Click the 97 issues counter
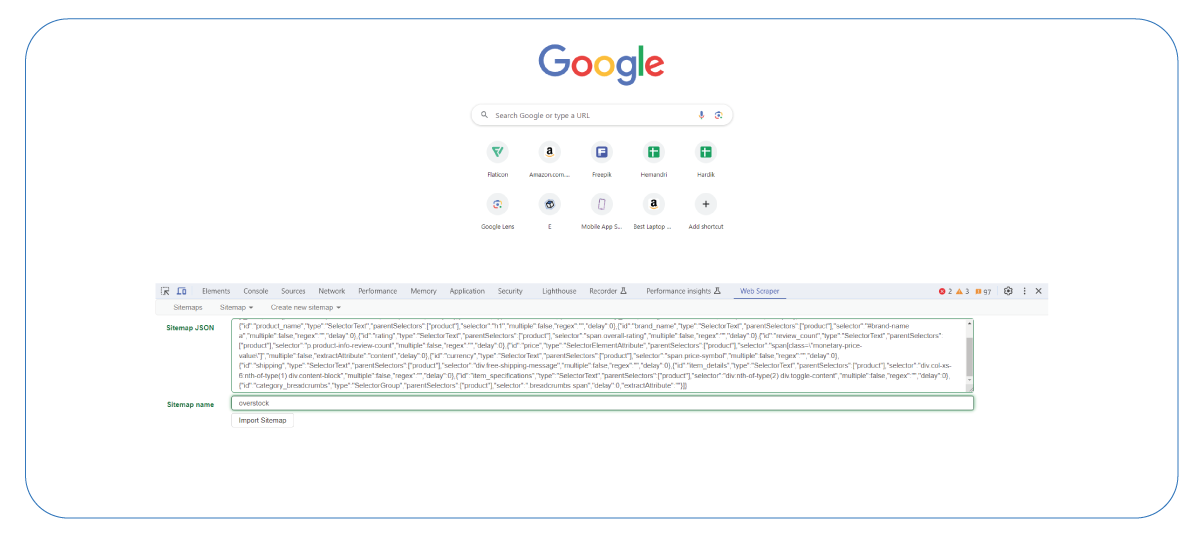The width and height of the screenshot is (1203, 534). 983,291
